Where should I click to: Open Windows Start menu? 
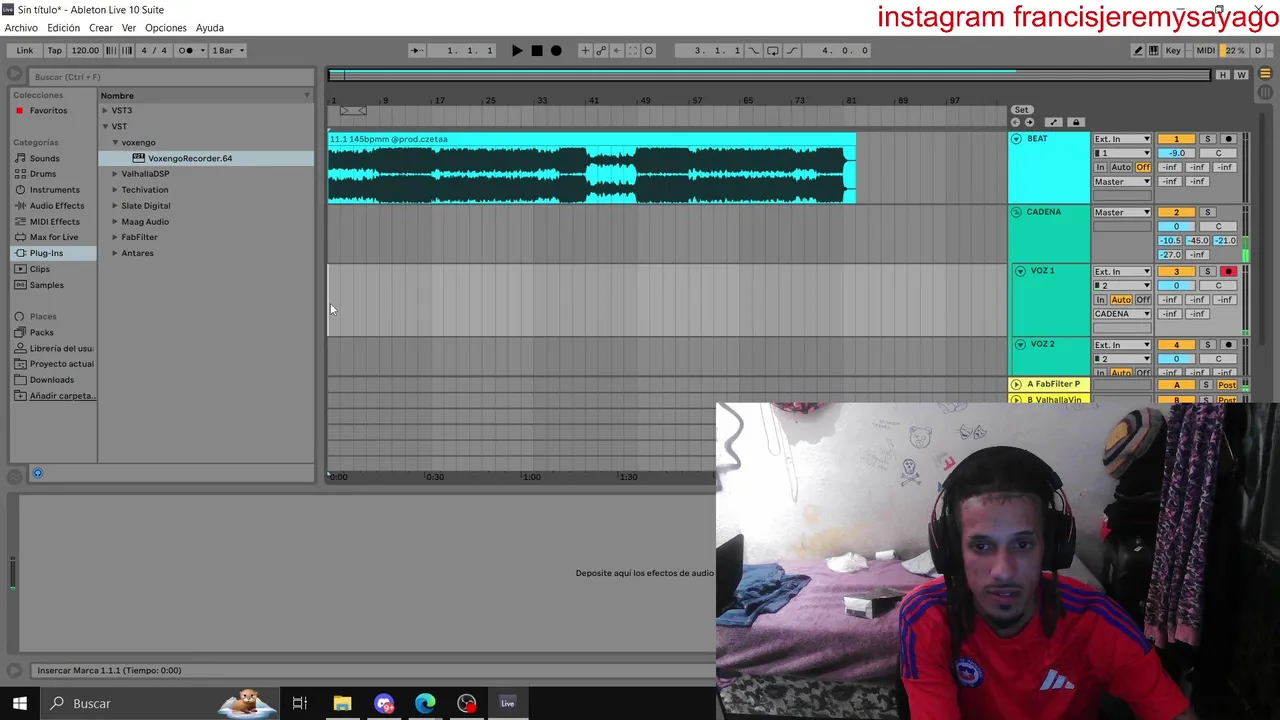click(x=20, y=703)
